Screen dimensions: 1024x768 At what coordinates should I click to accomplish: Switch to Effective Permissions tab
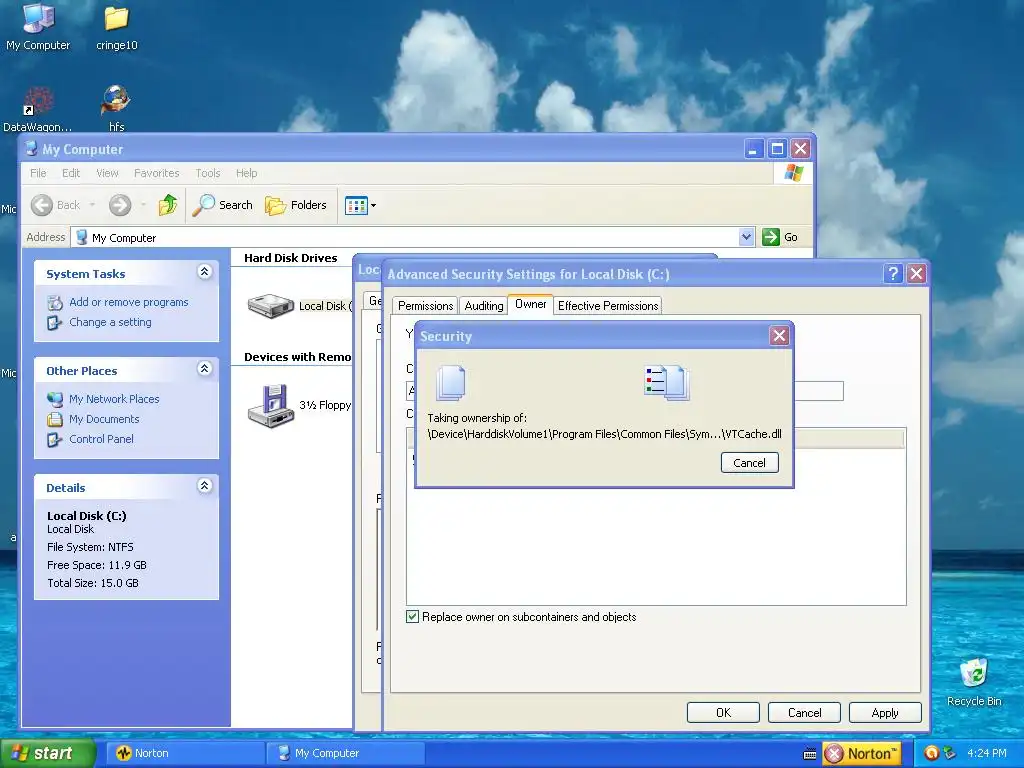click(x=608, y=306)
